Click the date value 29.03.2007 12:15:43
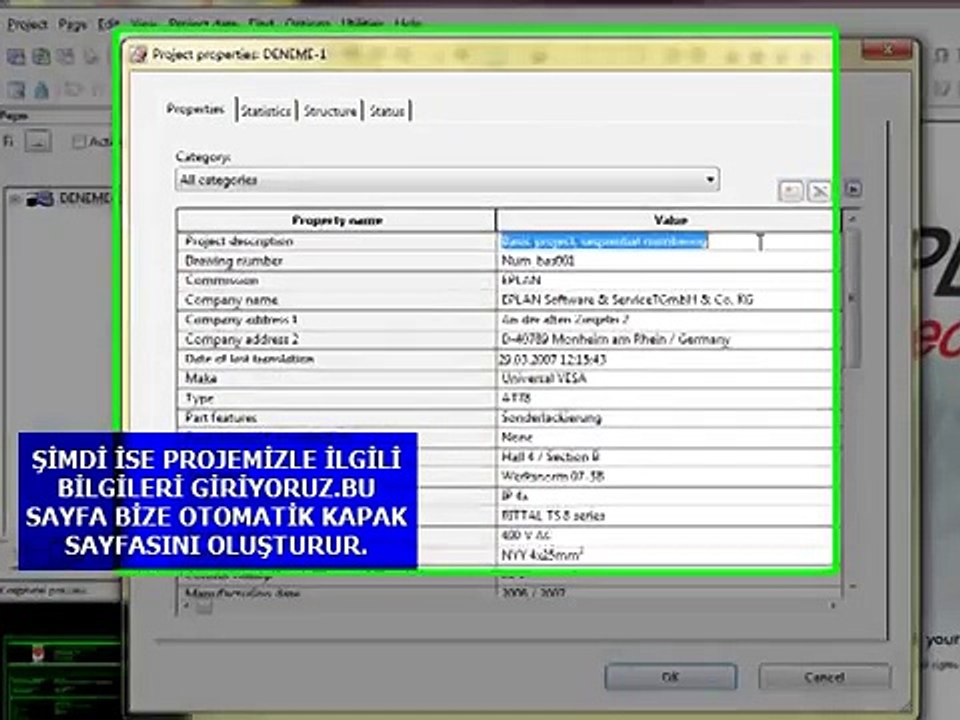Screen dimensions: 960x720 coord(553,359)
